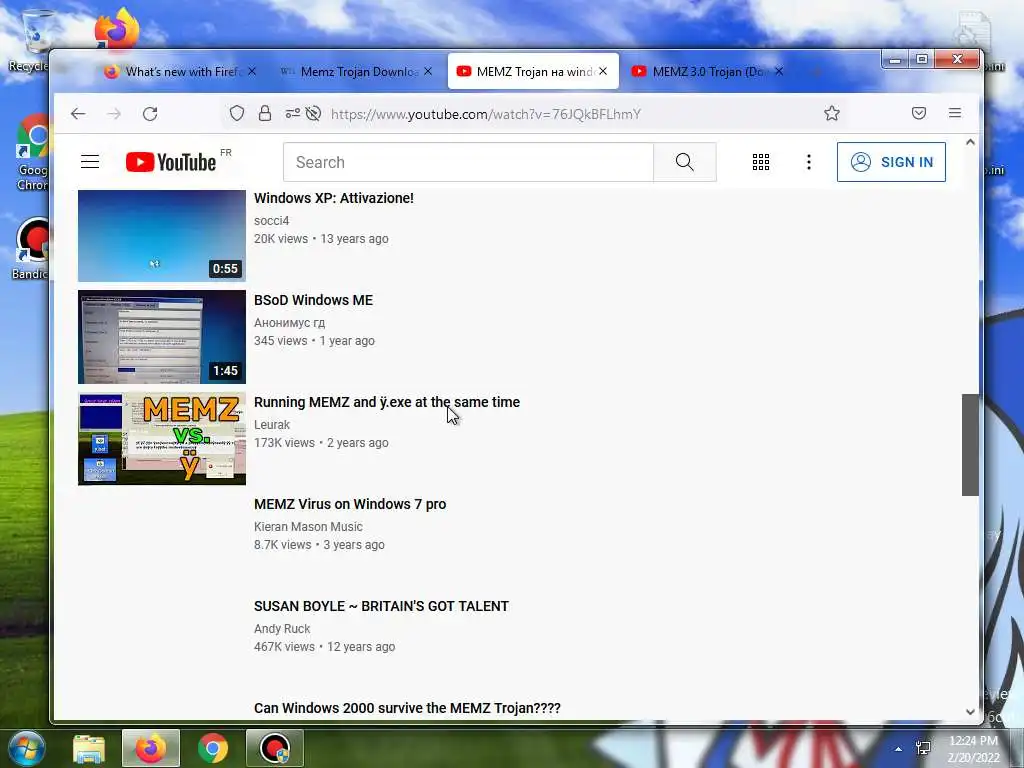Click the scrollbar up arrow

point(970,142)
